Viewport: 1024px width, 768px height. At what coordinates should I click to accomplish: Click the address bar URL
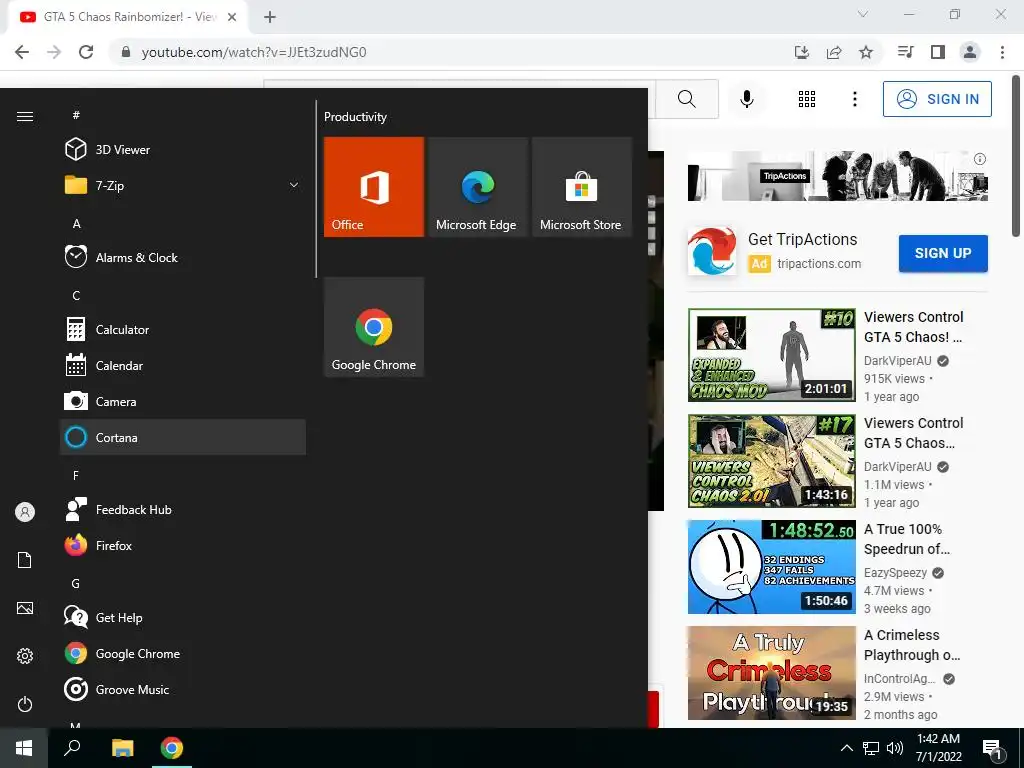tap(254, 52)
